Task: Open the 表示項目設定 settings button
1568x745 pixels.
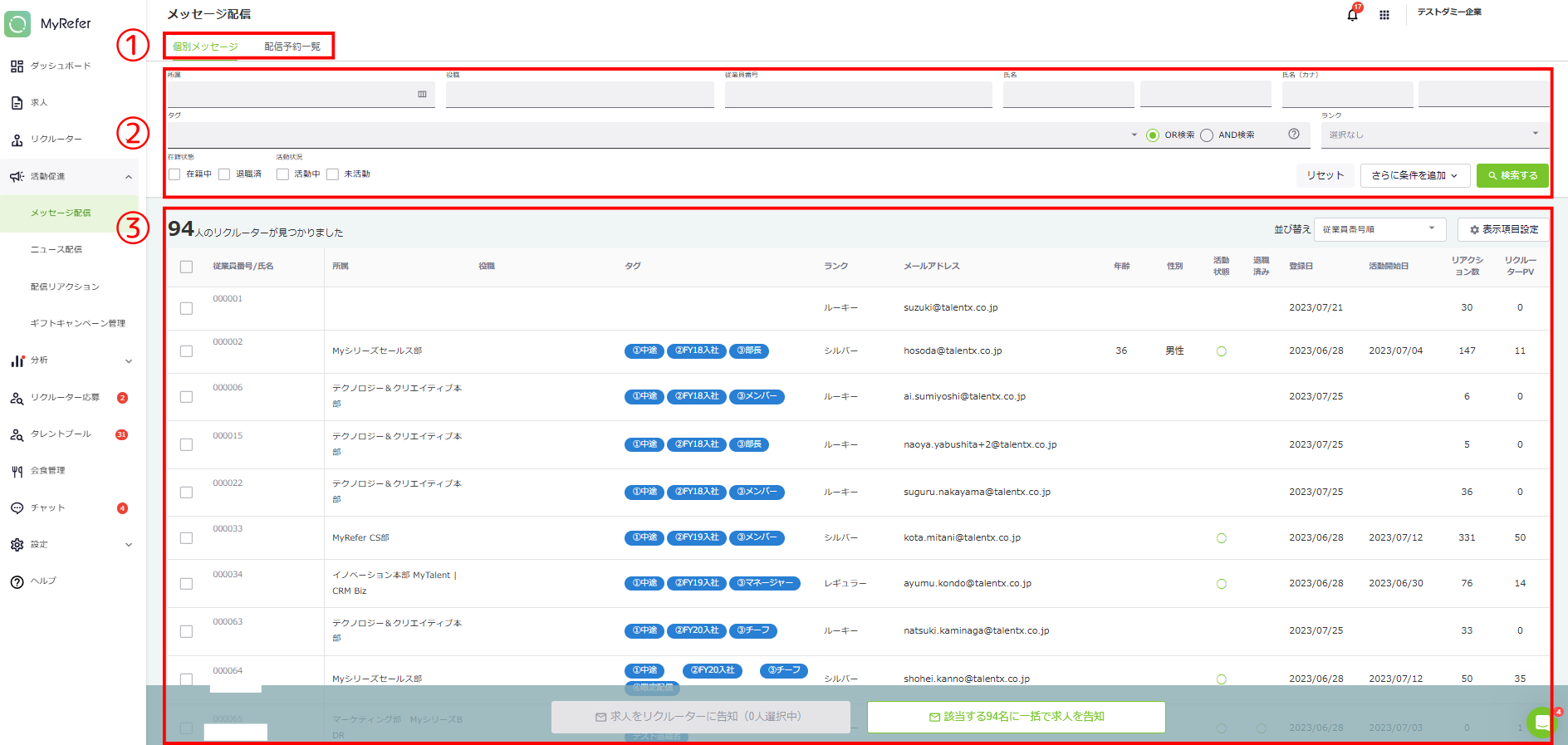Action: click(x=1503, y=229)
